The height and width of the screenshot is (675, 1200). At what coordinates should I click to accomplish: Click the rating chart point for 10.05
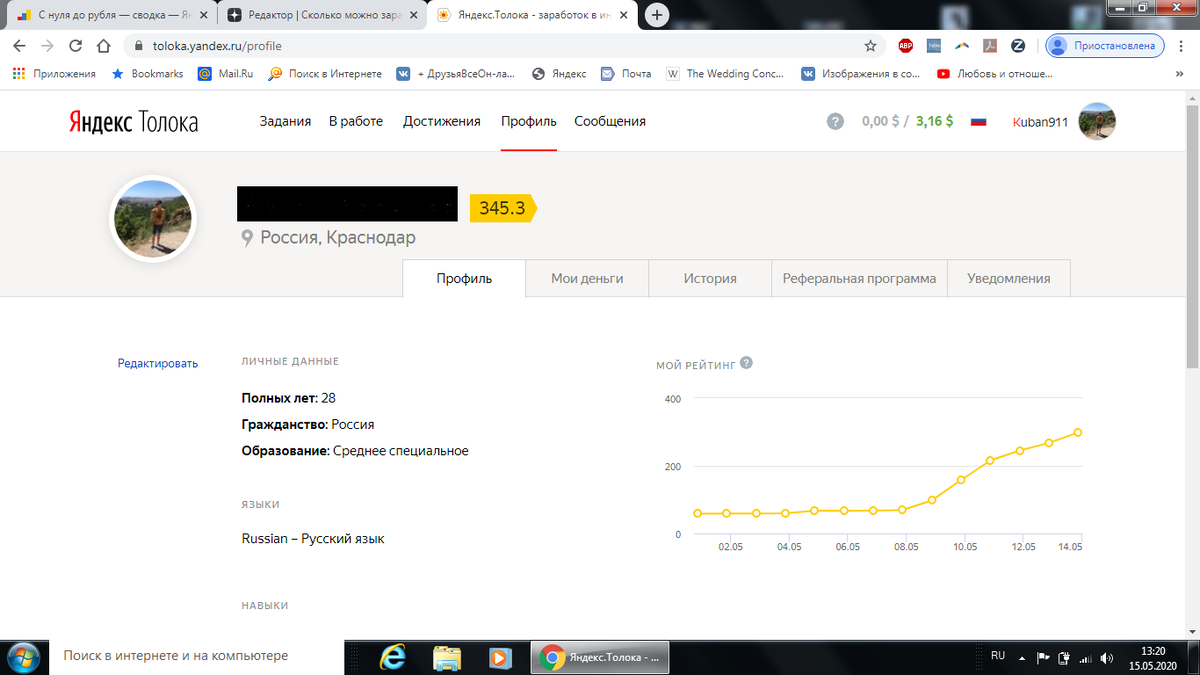pyautogui.click(x=961, y=480)
